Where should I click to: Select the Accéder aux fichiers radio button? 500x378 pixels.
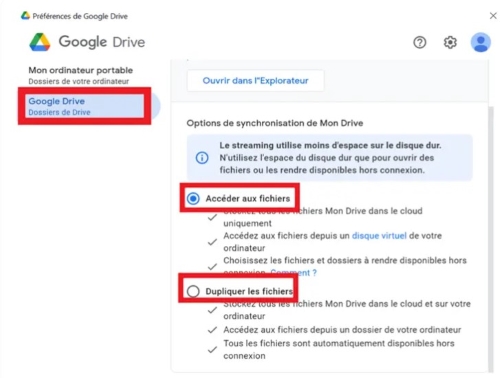[x=193, y=199]
